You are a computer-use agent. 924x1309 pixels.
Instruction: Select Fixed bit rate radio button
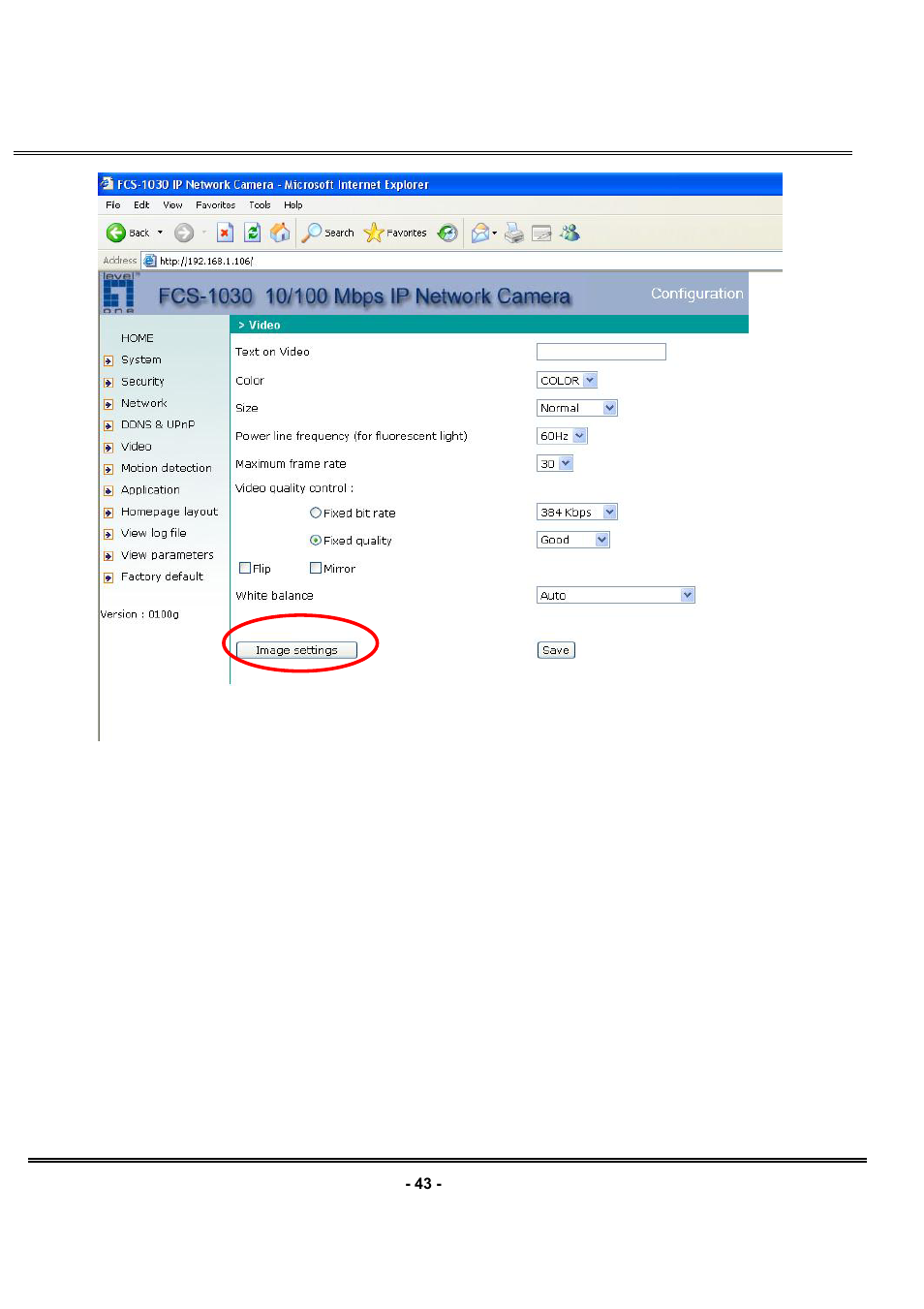(x=316, y=513)
